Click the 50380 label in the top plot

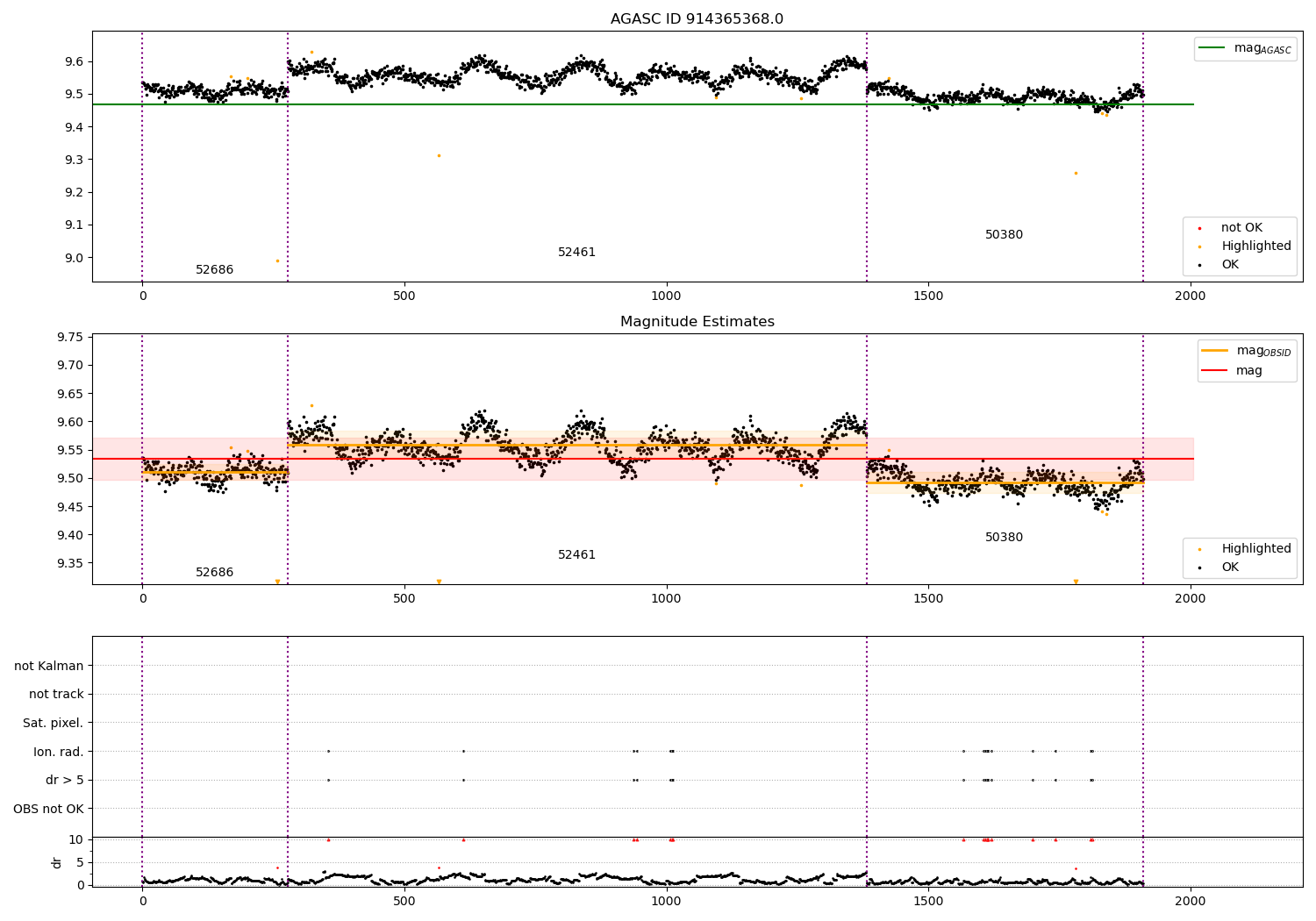pos(1004,235)
